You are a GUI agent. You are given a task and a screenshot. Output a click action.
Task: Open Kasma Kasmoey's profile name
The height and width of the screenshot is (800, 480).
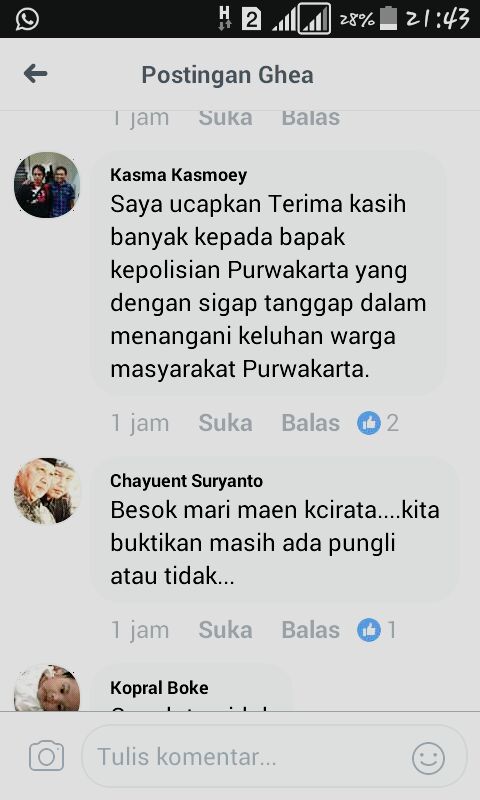[179, 175]
